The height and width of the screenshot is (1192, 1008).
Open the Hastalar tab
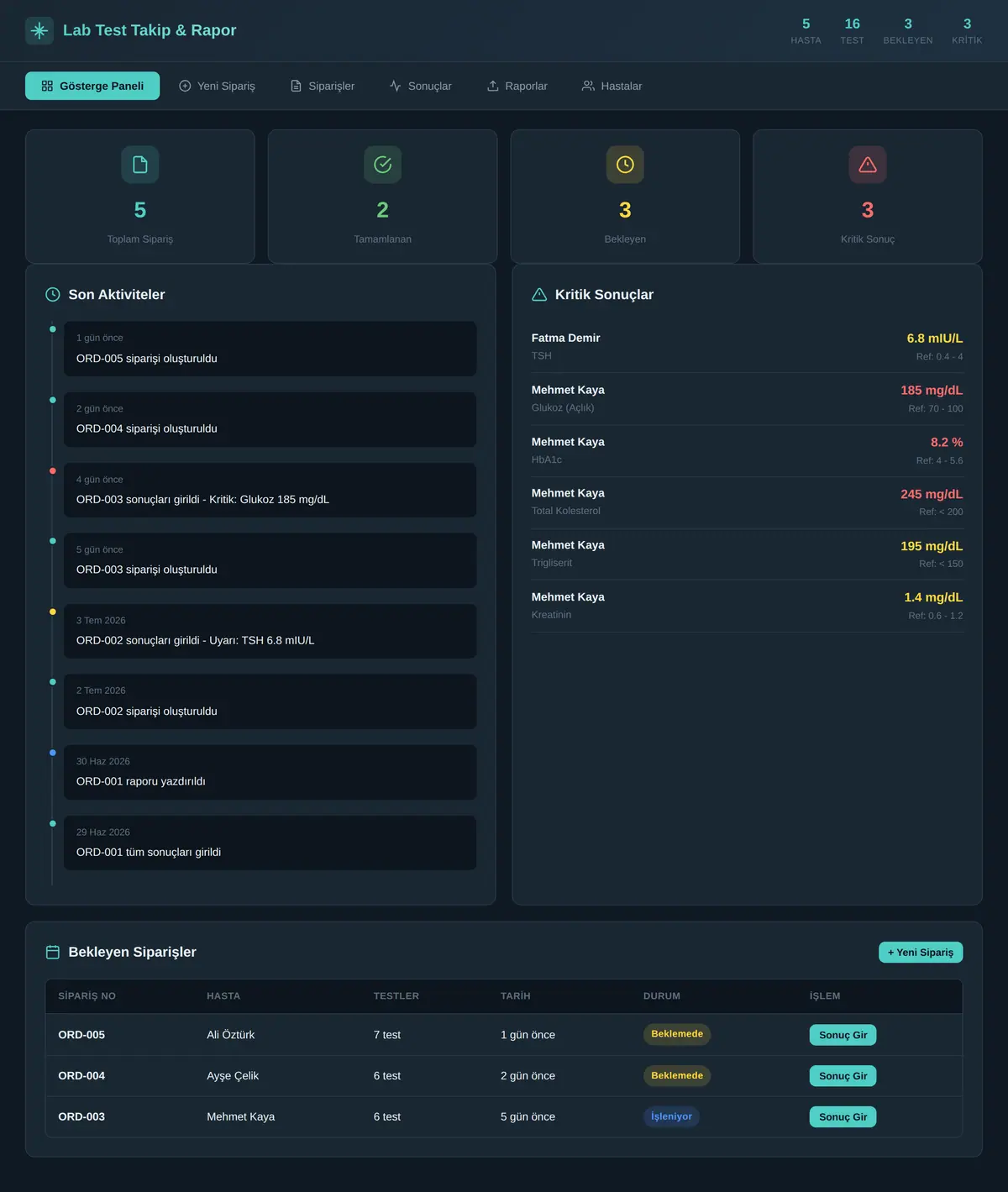click(x=612, y=86)
